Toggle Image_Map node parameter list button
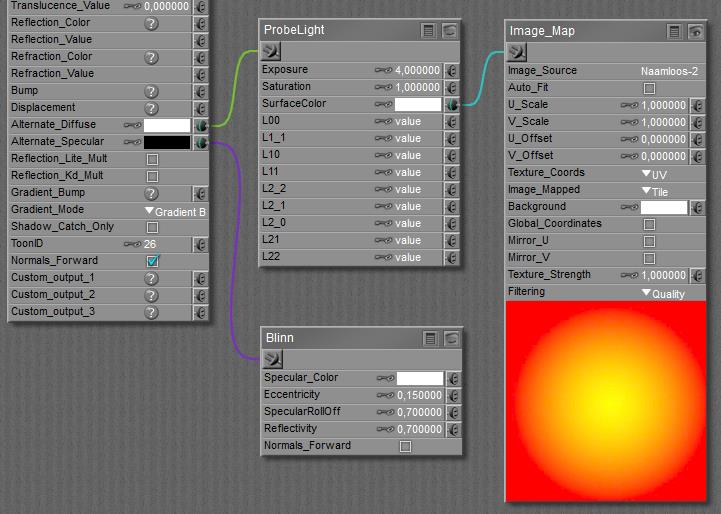This screenshot has height=514, width=721. (674, 32)
